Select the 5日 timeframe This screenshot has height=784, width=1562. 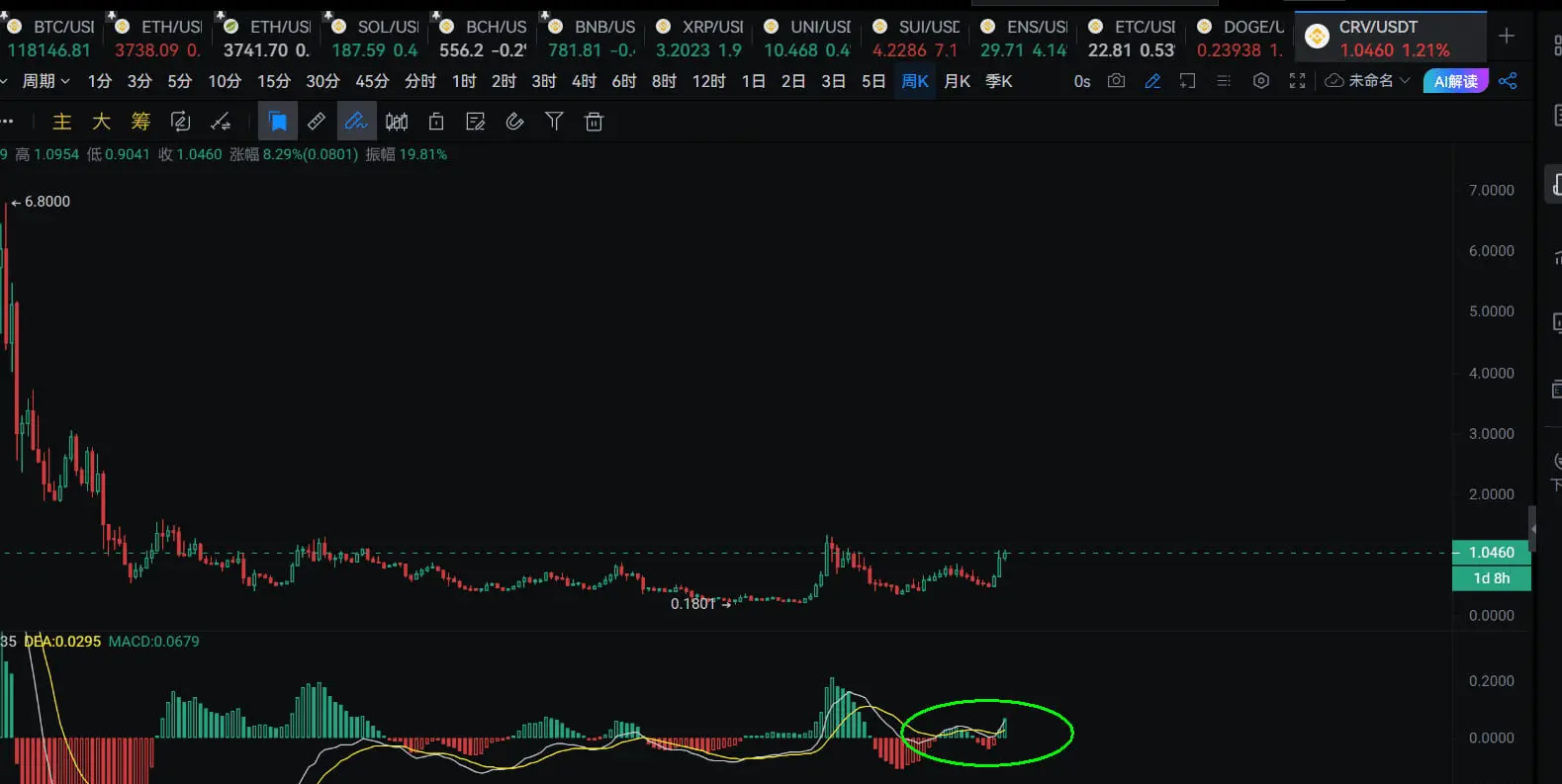[873, 81]
